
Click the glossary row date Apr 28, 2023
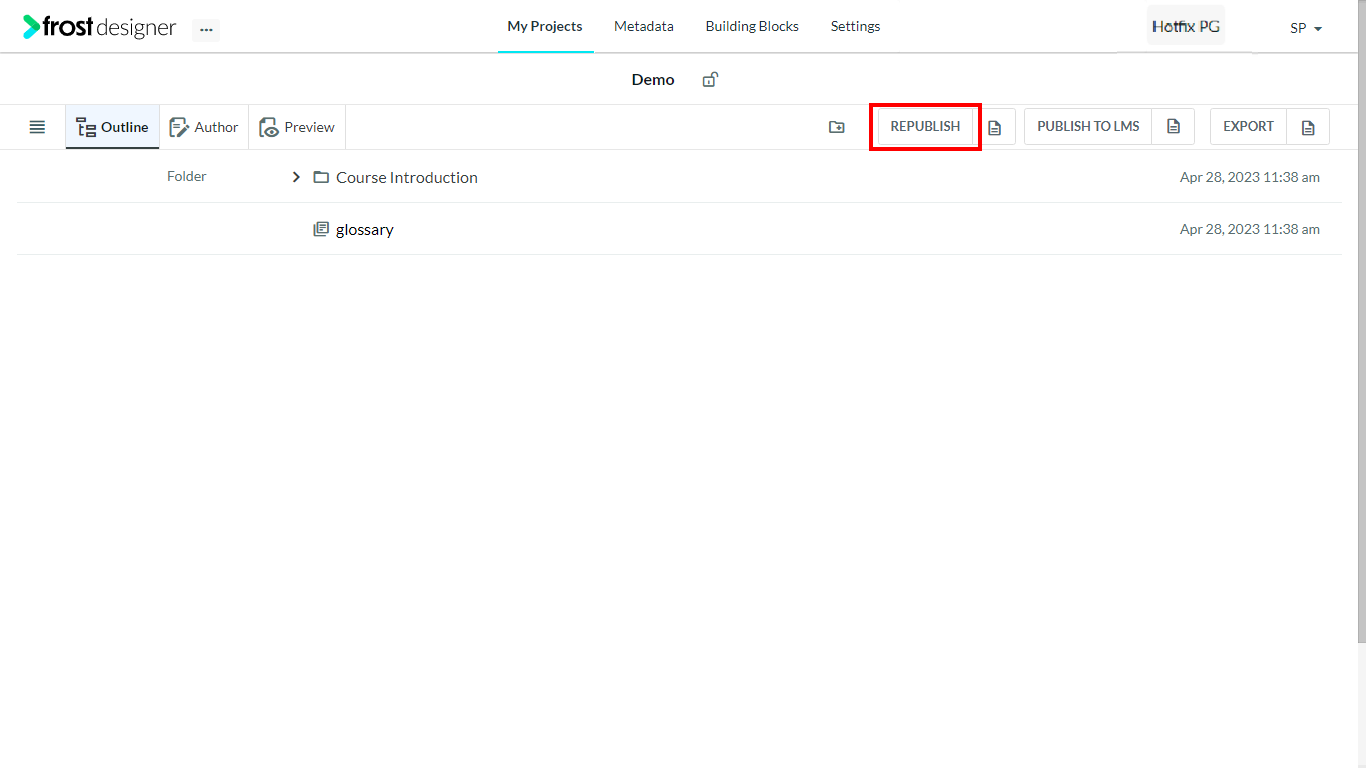pos(1250,229)
